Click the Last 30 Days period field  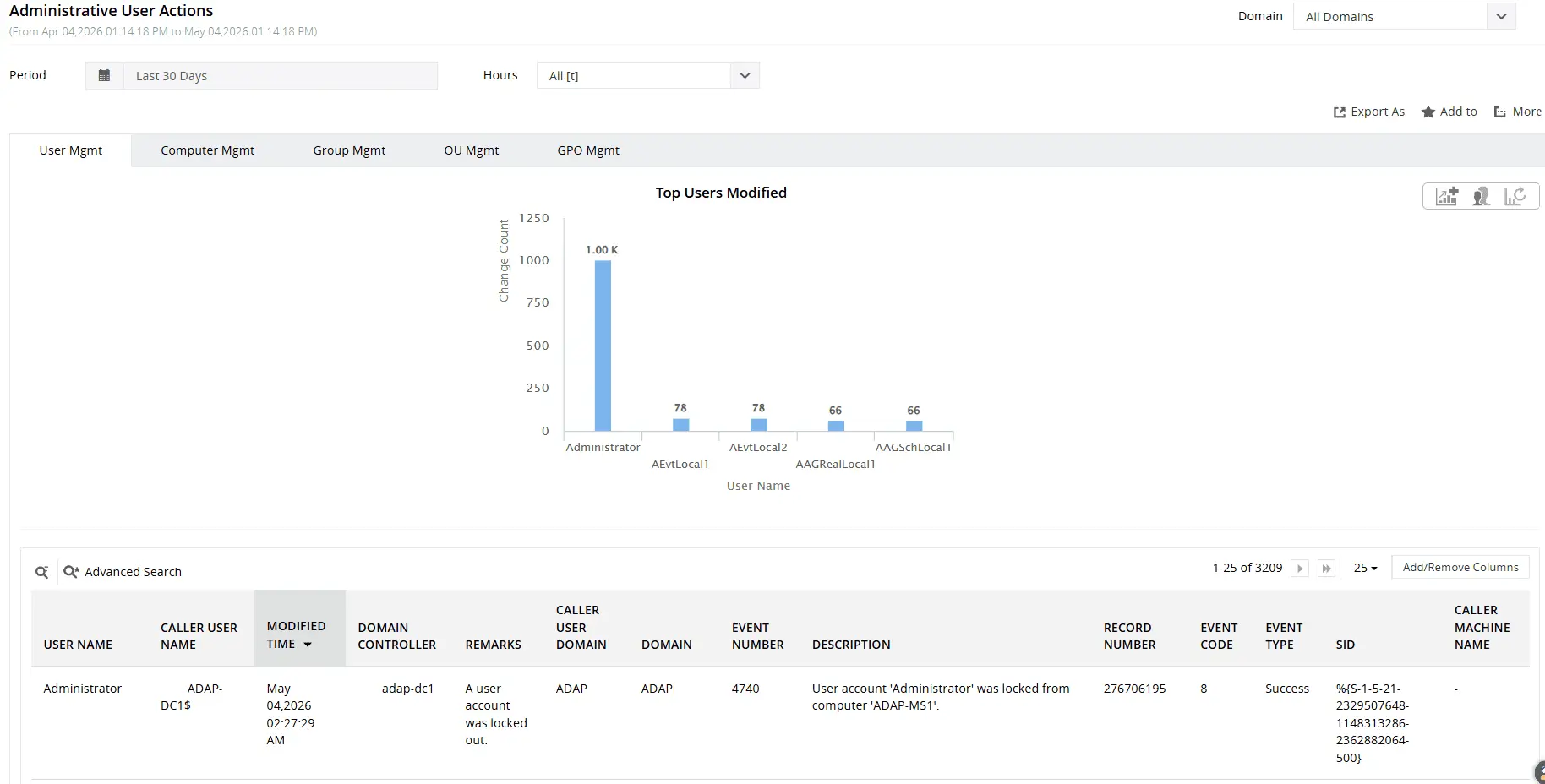point(281,75)
